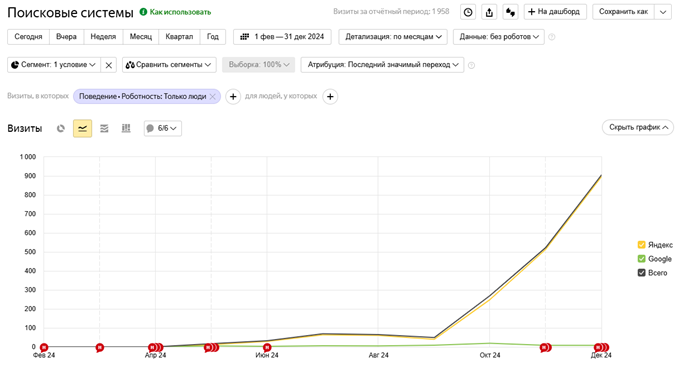679x367 pixels.
Task: Select the Квартал period tab
Action: pos(179,37)
